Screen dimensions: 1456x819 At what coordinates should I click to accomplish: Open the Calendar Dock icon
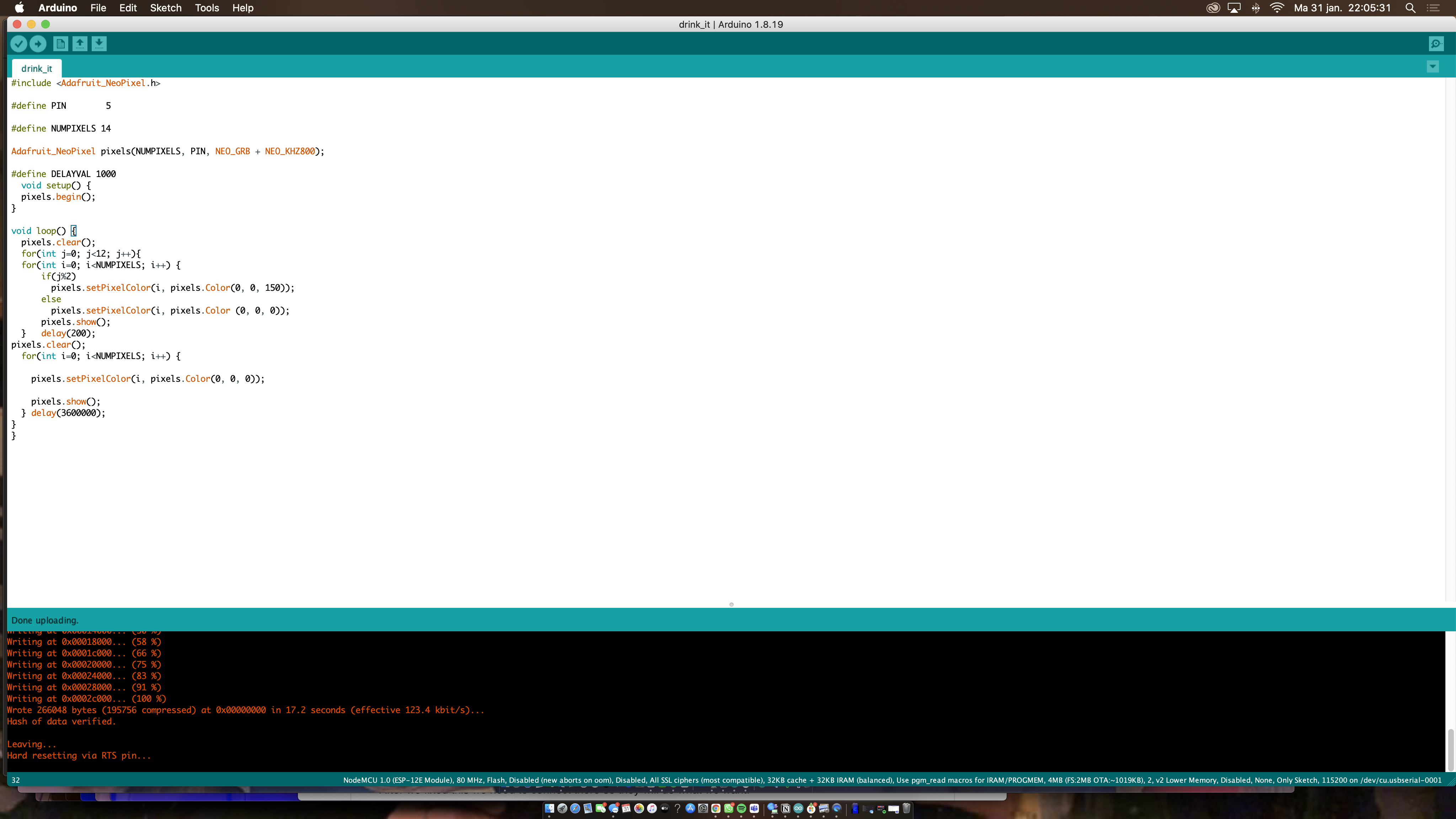[626, 808]
